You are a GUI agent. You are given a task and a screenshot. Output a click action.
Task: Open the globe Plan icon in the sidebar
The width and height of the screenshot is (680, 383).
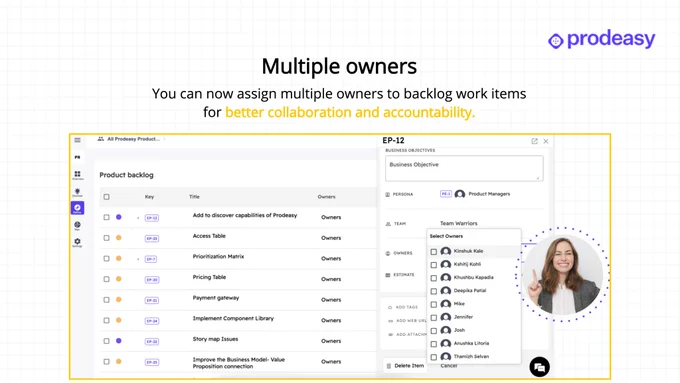[77, 225]
